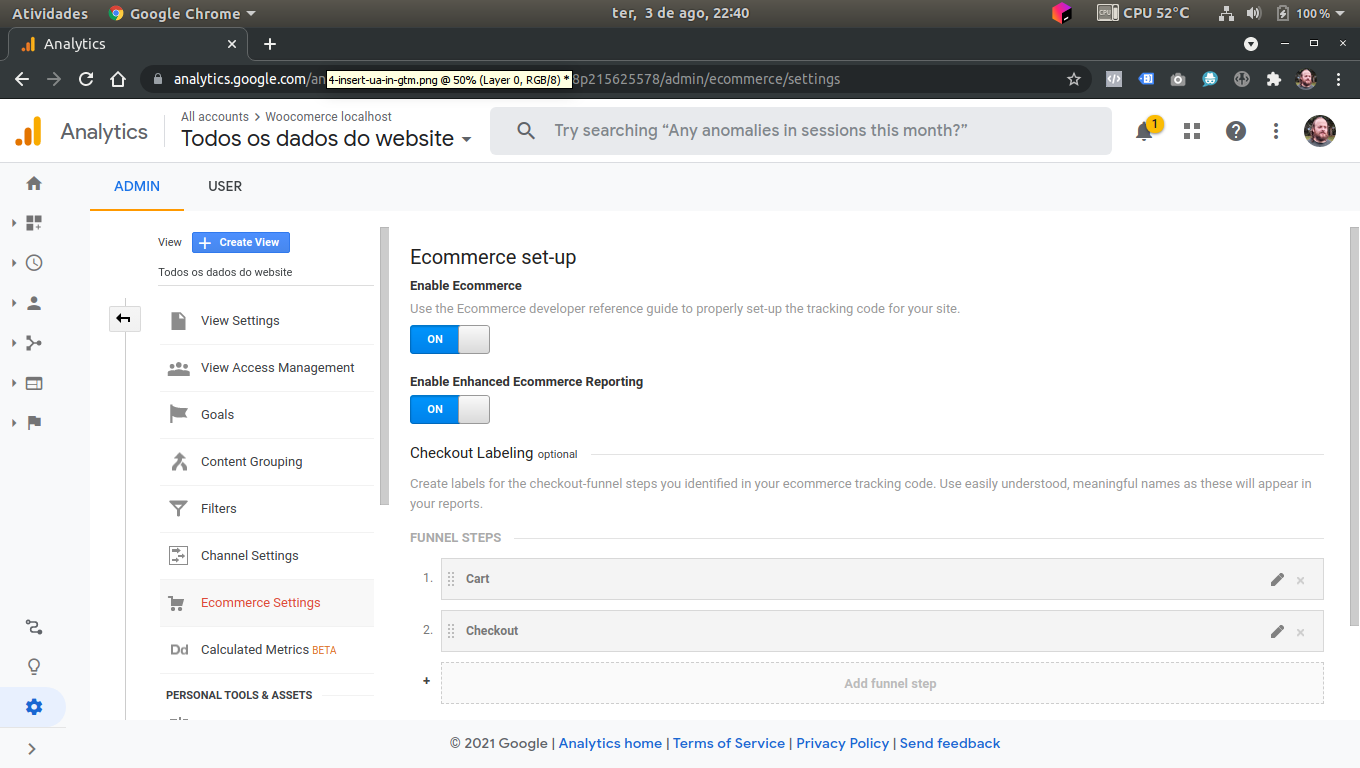Viewport: 1360px width, 768px height.
Task: Toggle Enhanced Ecommerce Reporting switch
Action: coord(449,409)
